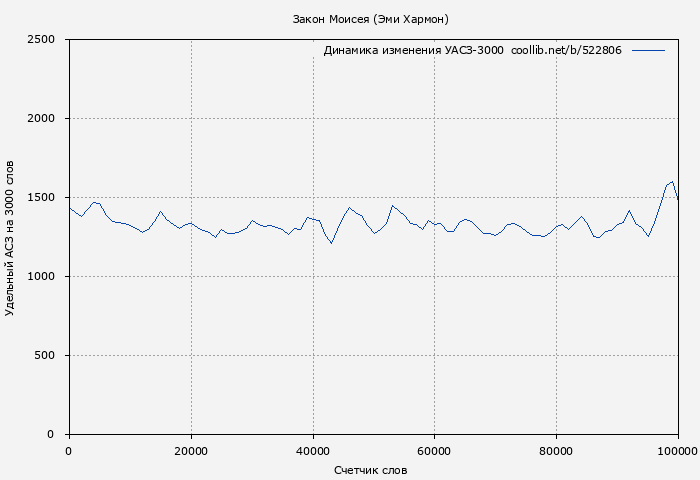Viewport: 700px width, 480px height.
Task: Click the line's starting point at 0 words
Action: coord(69,207)
